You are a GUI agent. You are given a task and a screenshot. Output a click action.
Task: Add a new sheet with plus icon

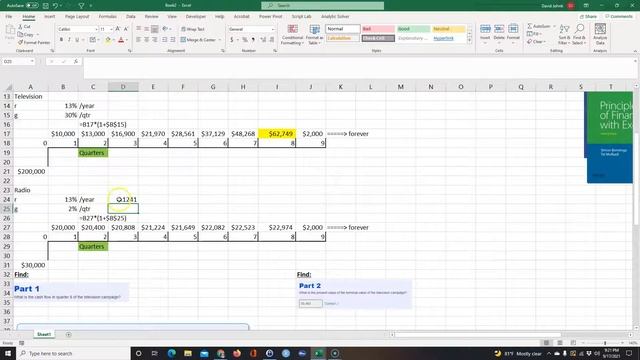pyautogui.click(x=69, y=334)
